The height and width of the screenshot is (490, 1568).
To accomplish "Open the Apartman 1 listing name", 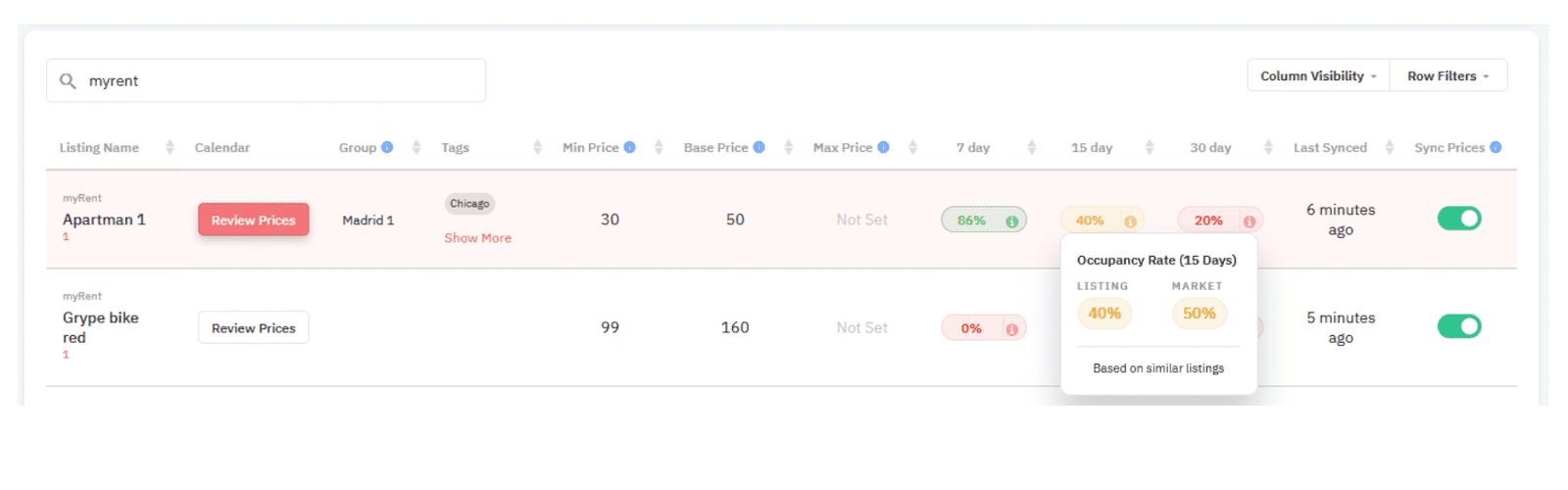I will (104, 220).
